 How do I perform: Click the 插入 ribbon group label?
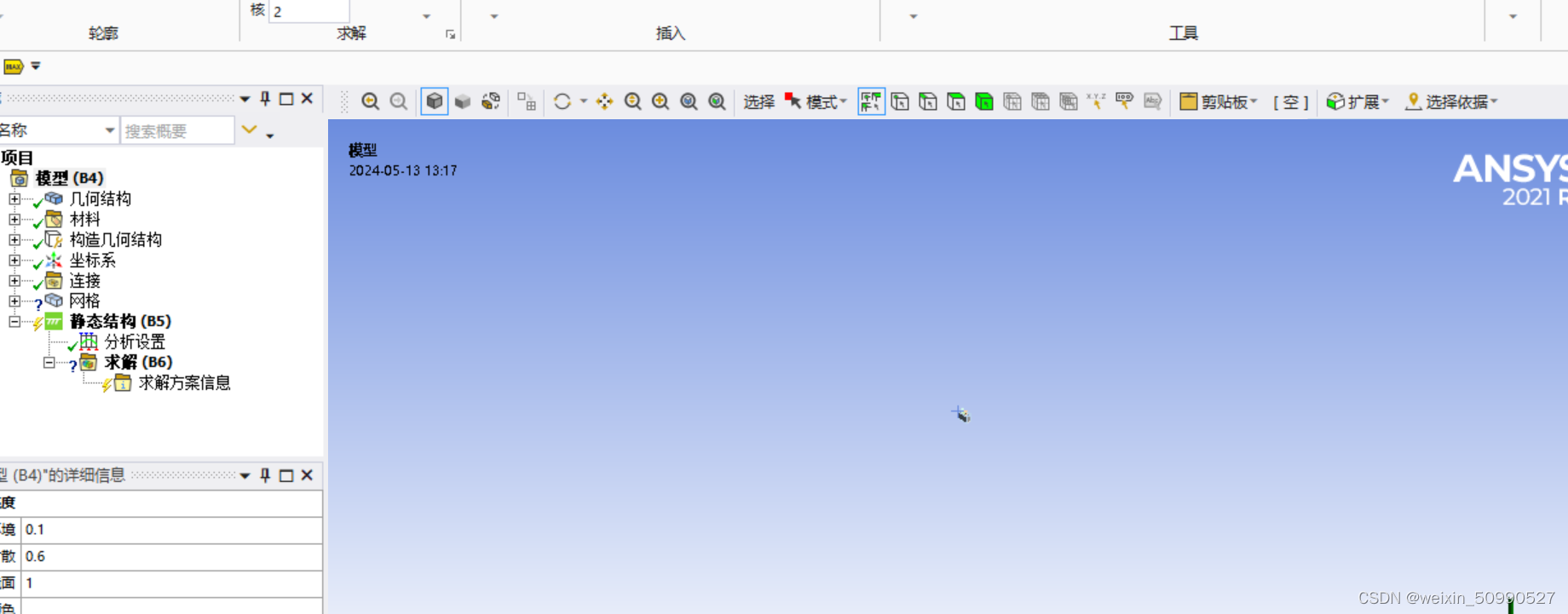click(671, 33)
